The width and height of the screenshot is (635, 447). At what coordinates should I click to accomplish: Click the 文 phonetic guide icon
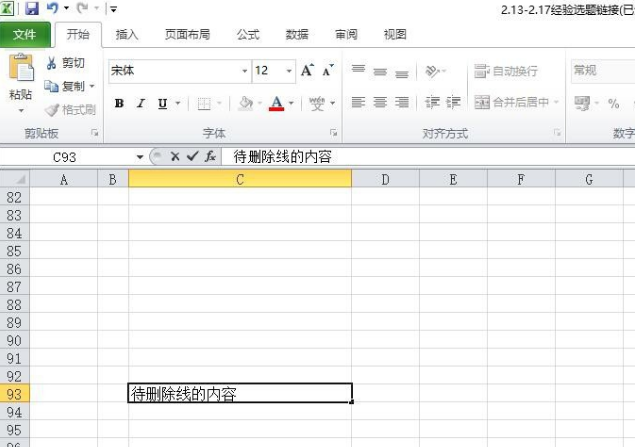(317, 104)
